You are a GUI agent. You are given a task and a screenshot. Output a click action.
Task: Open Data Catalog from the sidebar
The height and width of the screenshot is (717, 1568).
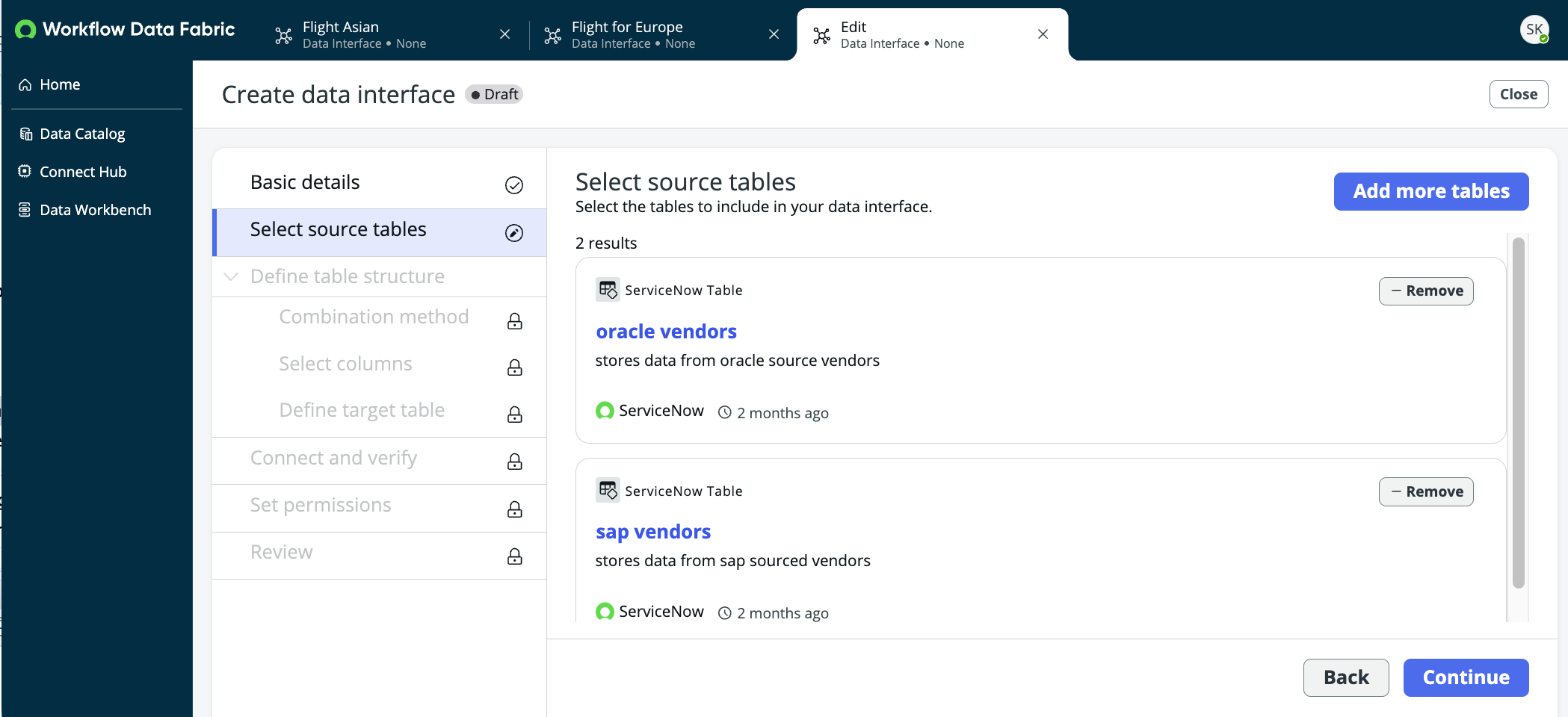coord(96,134)
